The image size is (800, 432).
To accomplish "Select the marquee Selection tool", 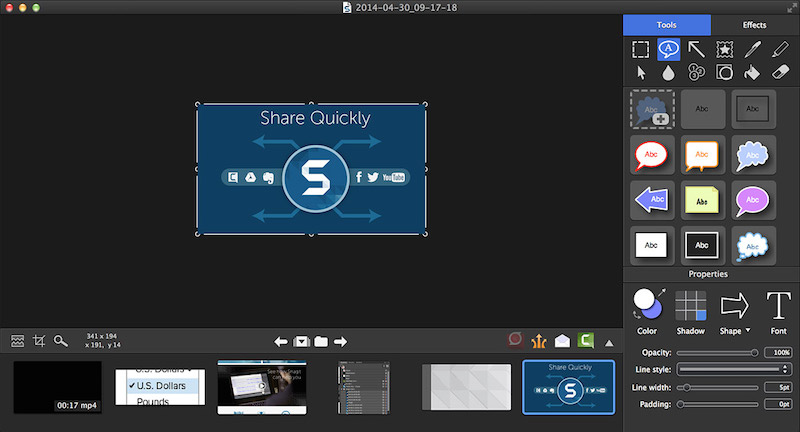I will (x=640, y=48).
